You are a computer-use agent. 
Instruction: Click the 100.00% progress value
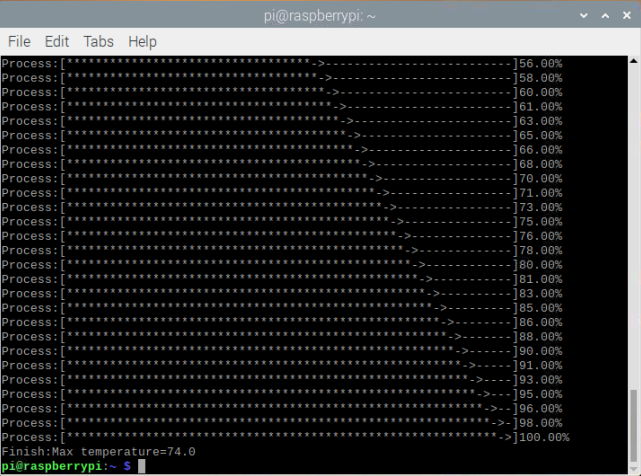point(544,438)
